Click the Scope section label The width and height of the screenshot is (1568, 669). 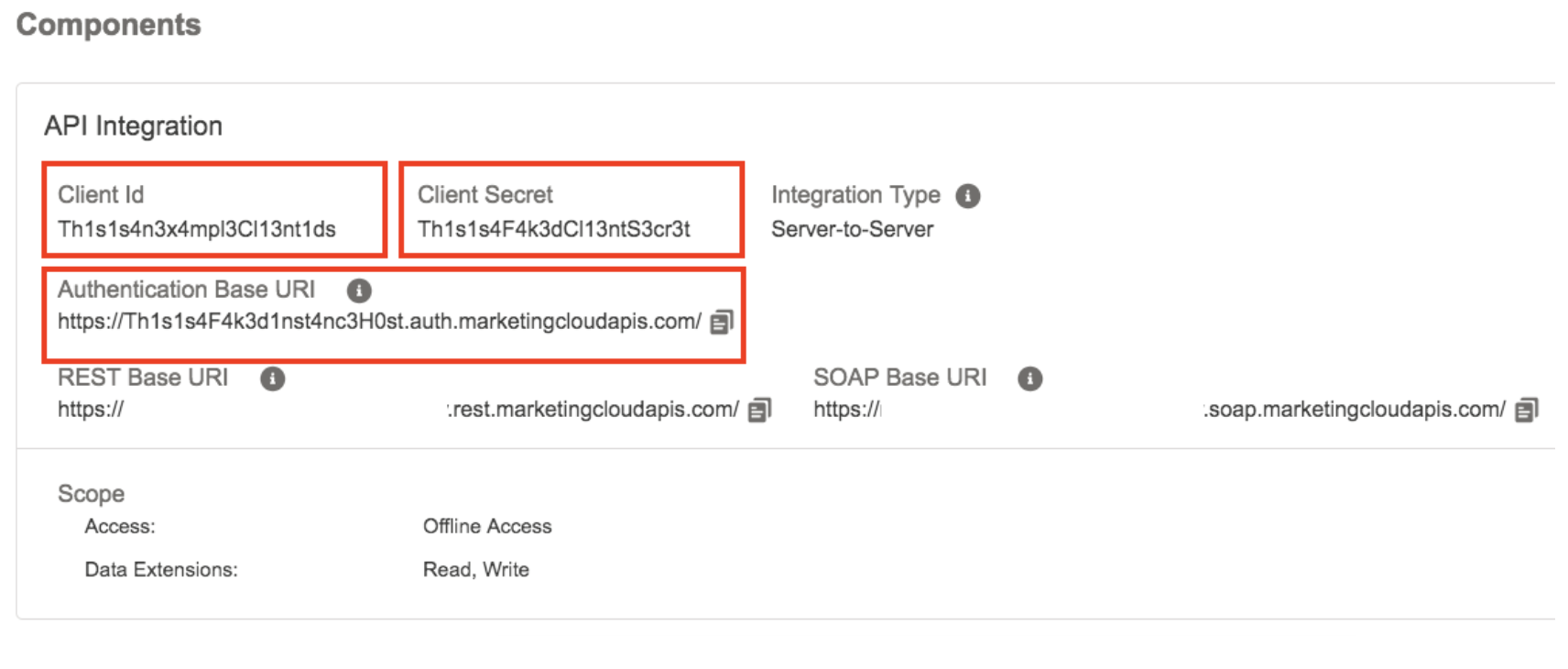[91, 493]
